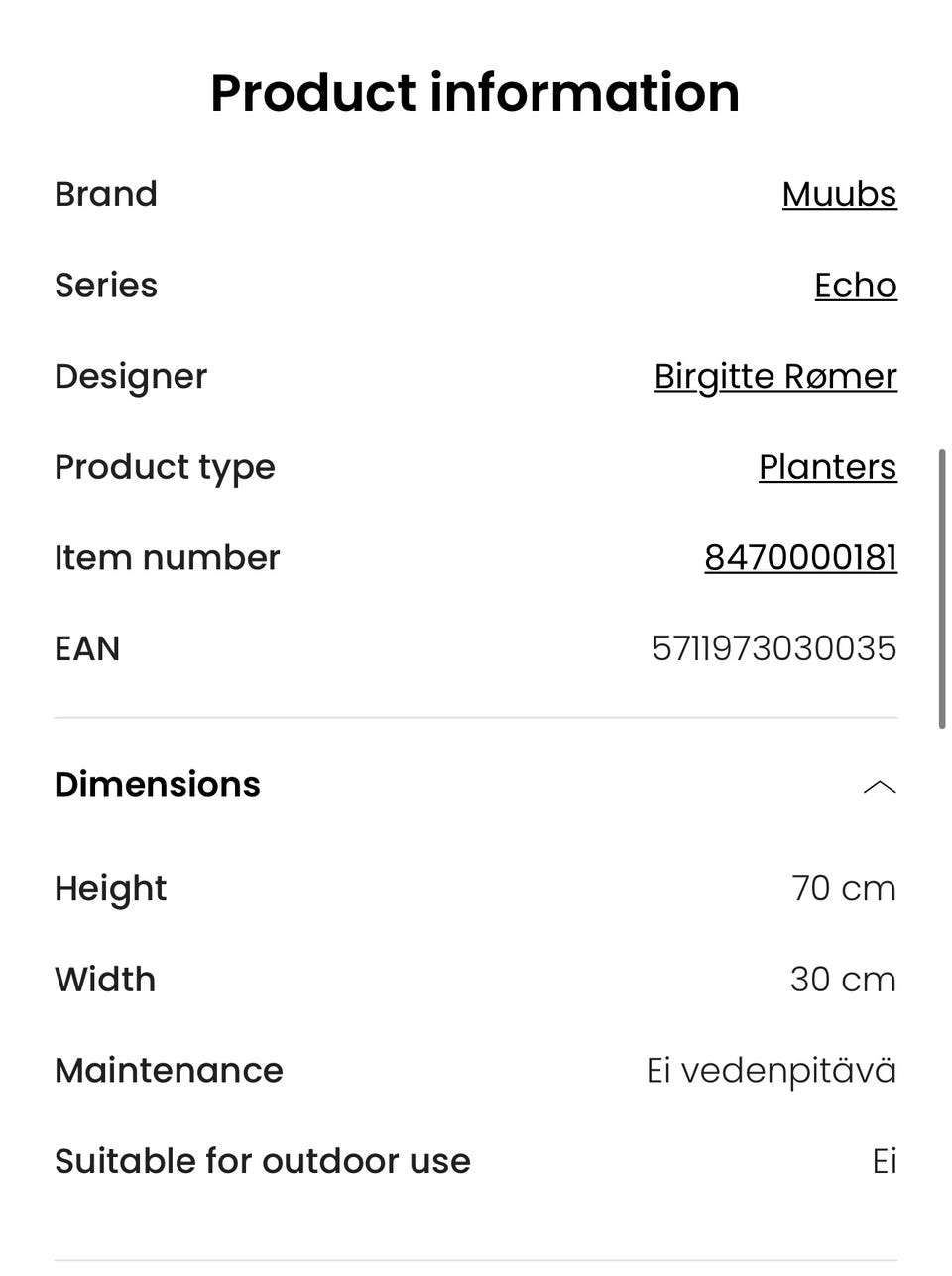The image size is (952, 1276).
Task: Click the Maintenance row label
Action: [x=169, y=1071]
